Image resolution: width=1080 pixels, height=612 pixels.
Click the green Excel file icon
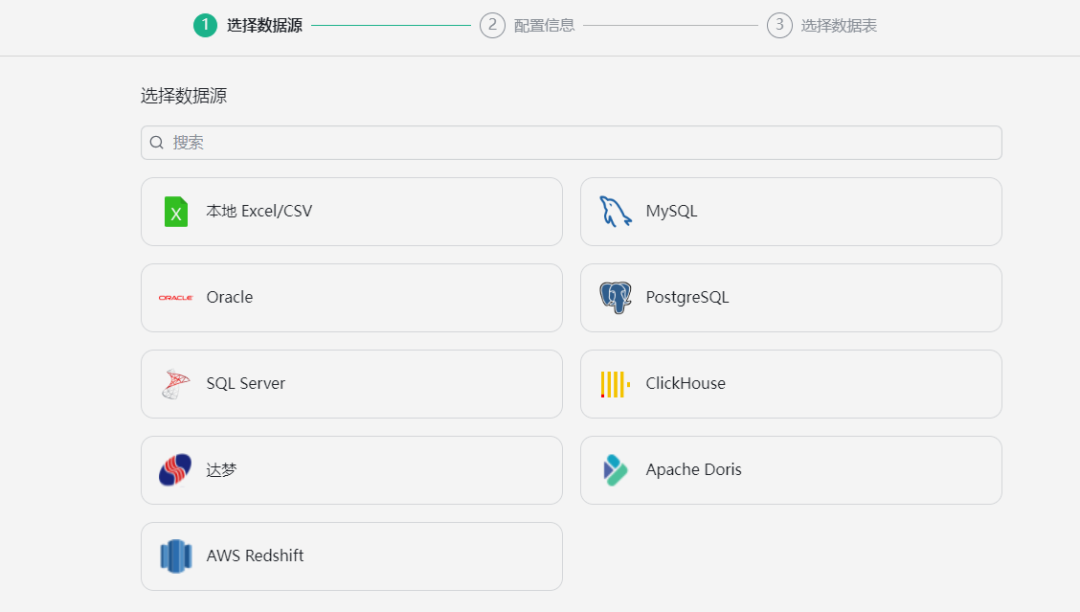pos(176,211)
